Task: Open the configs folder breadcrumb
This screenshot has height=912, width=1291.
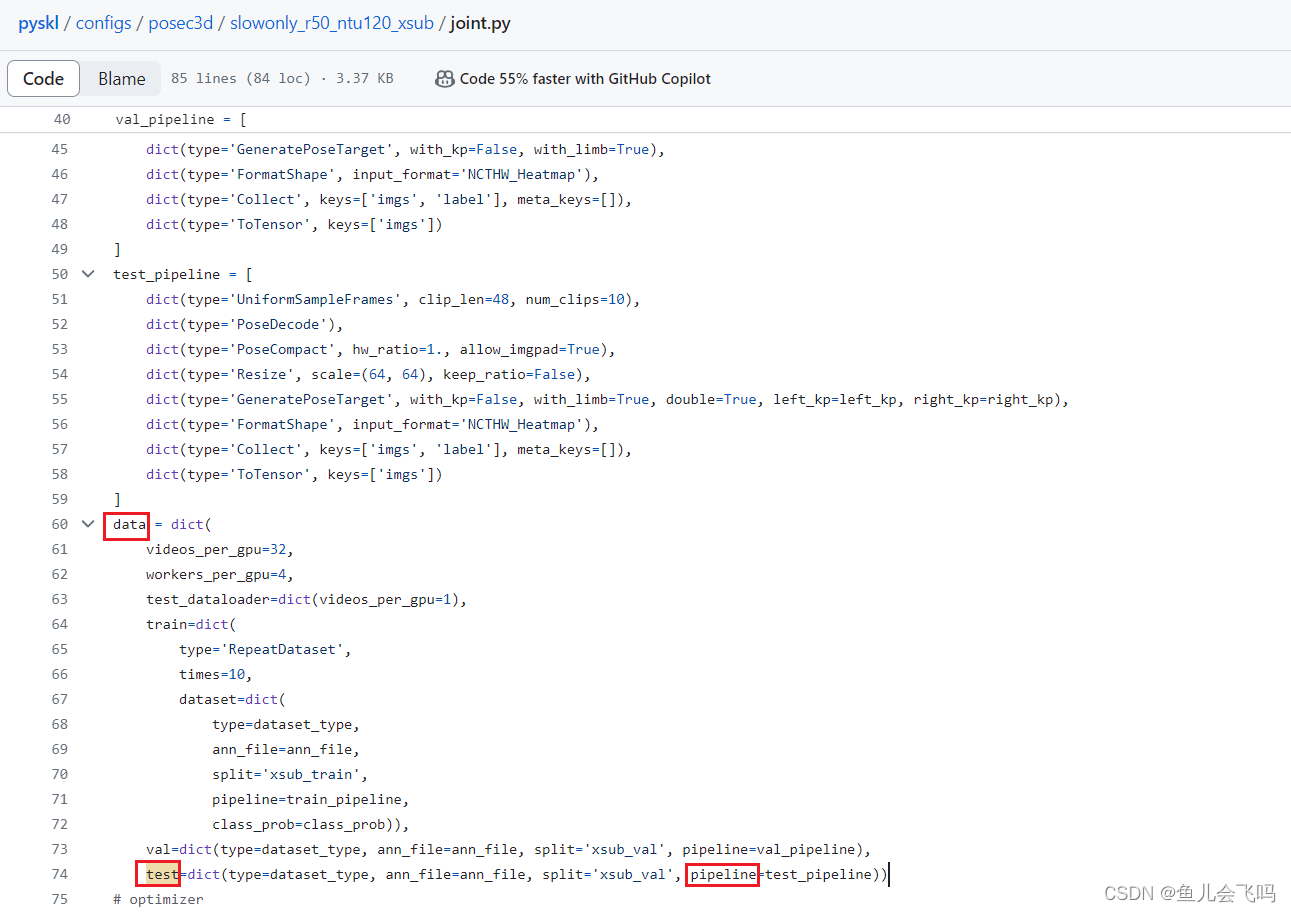Action: 104,23
